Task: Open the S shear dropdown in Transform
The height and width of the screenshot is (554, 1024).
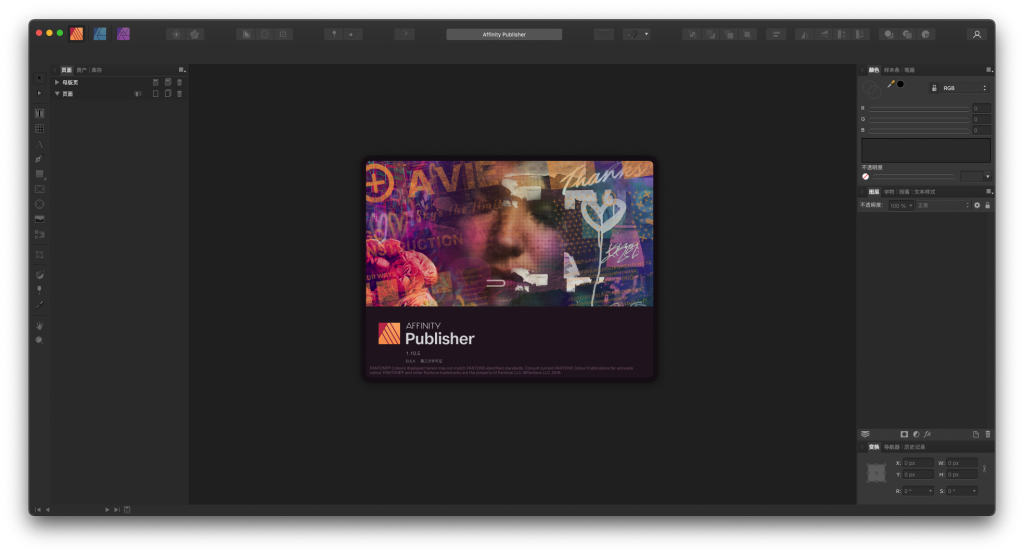Action: coord(974,491)
